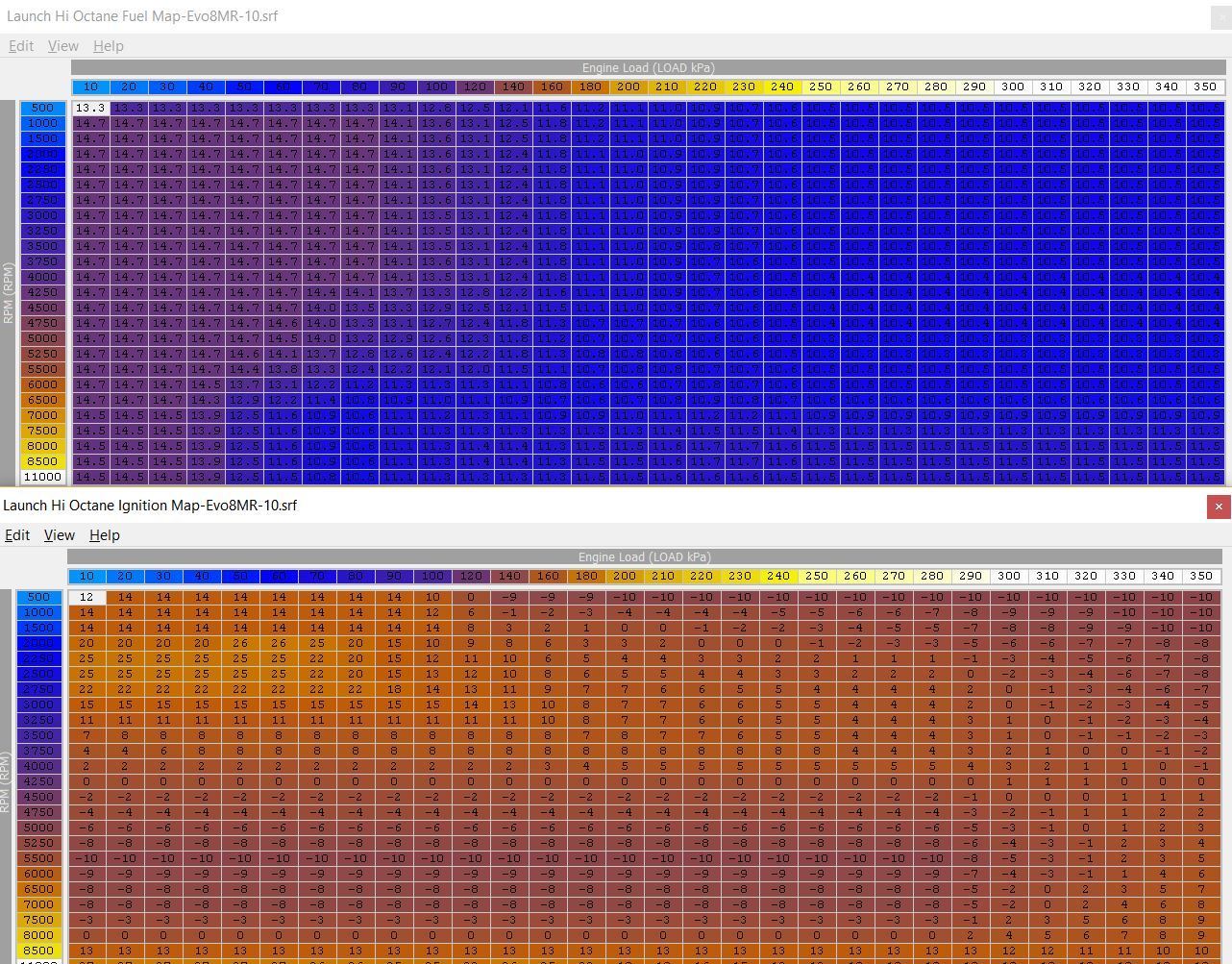This screenshot has width=1232, height=964.
Task: Click the 500 RPM row header in Ignition Map
Action: tap(38, 597)
